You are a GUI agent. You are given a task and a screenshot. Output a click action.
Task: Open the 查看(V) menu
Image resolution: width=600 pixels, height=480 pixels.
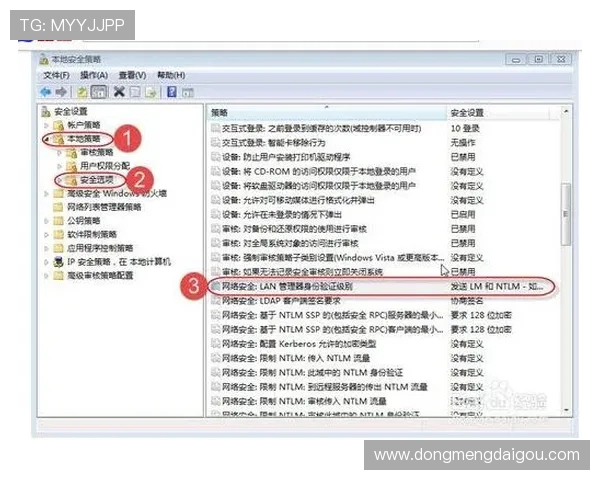(132, 75)
